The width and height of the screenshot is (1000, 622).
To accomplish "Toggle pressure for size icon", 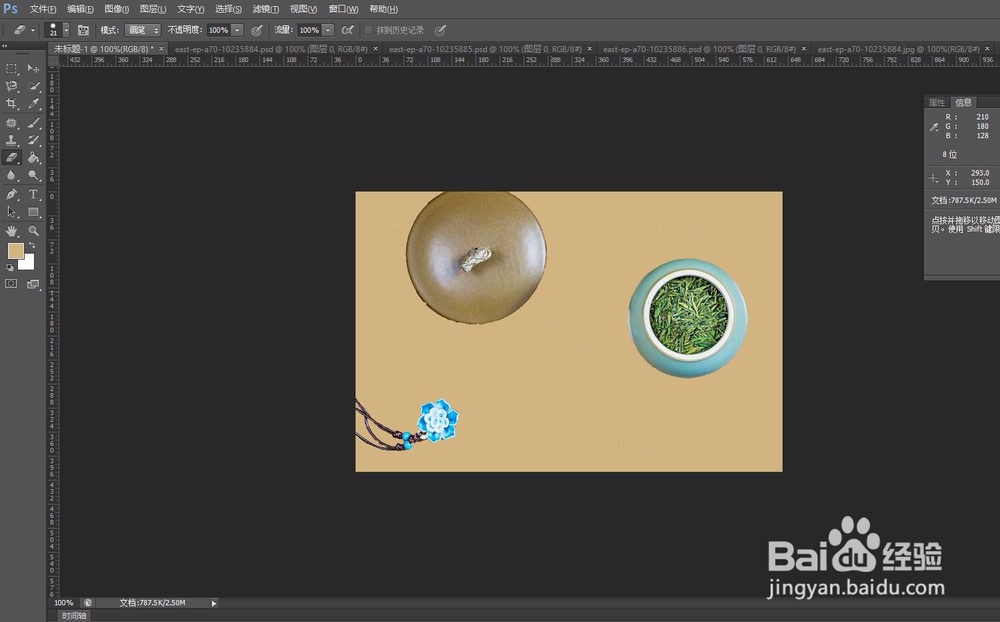I will point(439,30).
